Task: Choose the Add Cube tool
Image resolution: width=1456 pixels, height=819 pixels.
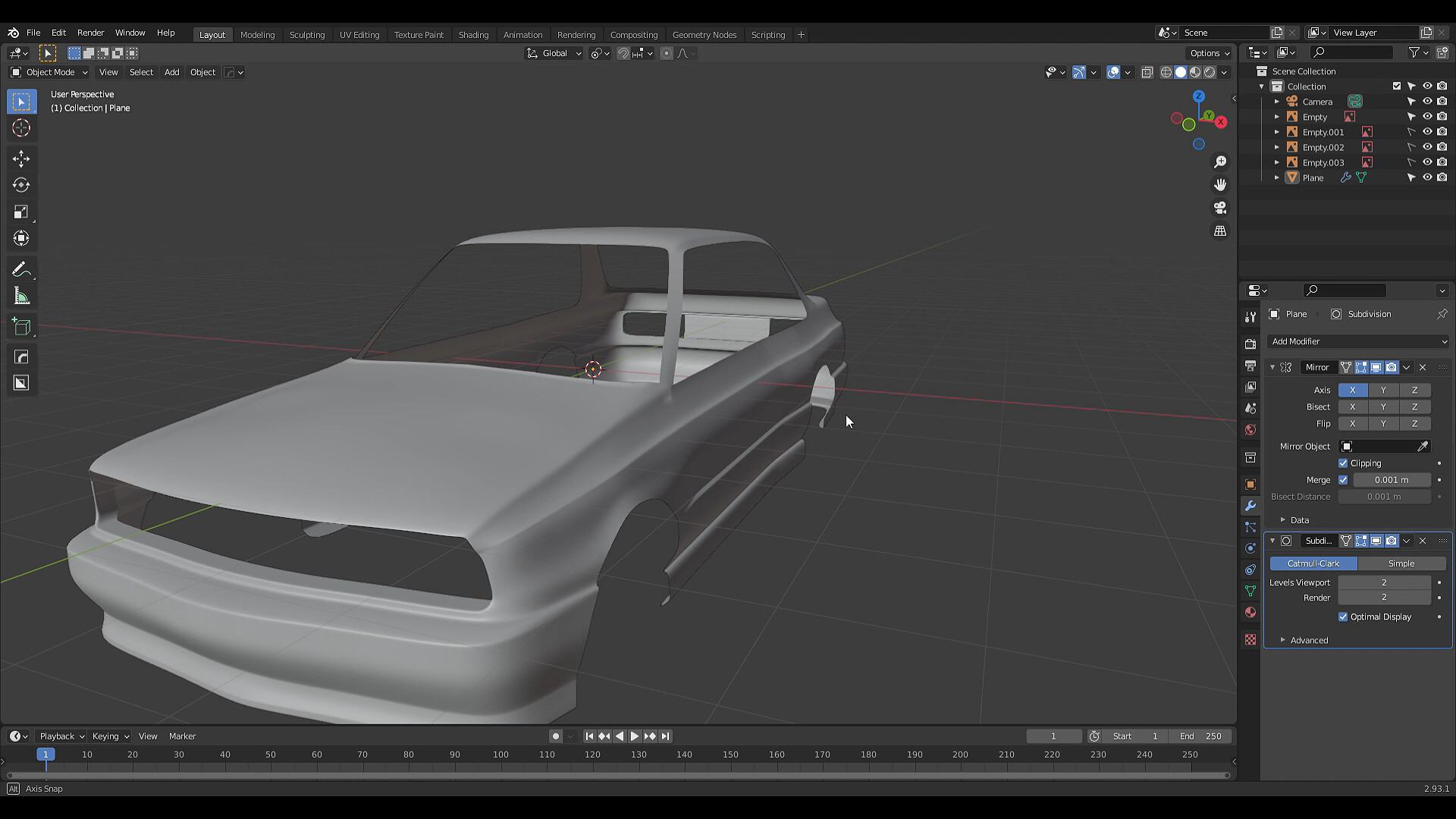Action: pos(21,327)
